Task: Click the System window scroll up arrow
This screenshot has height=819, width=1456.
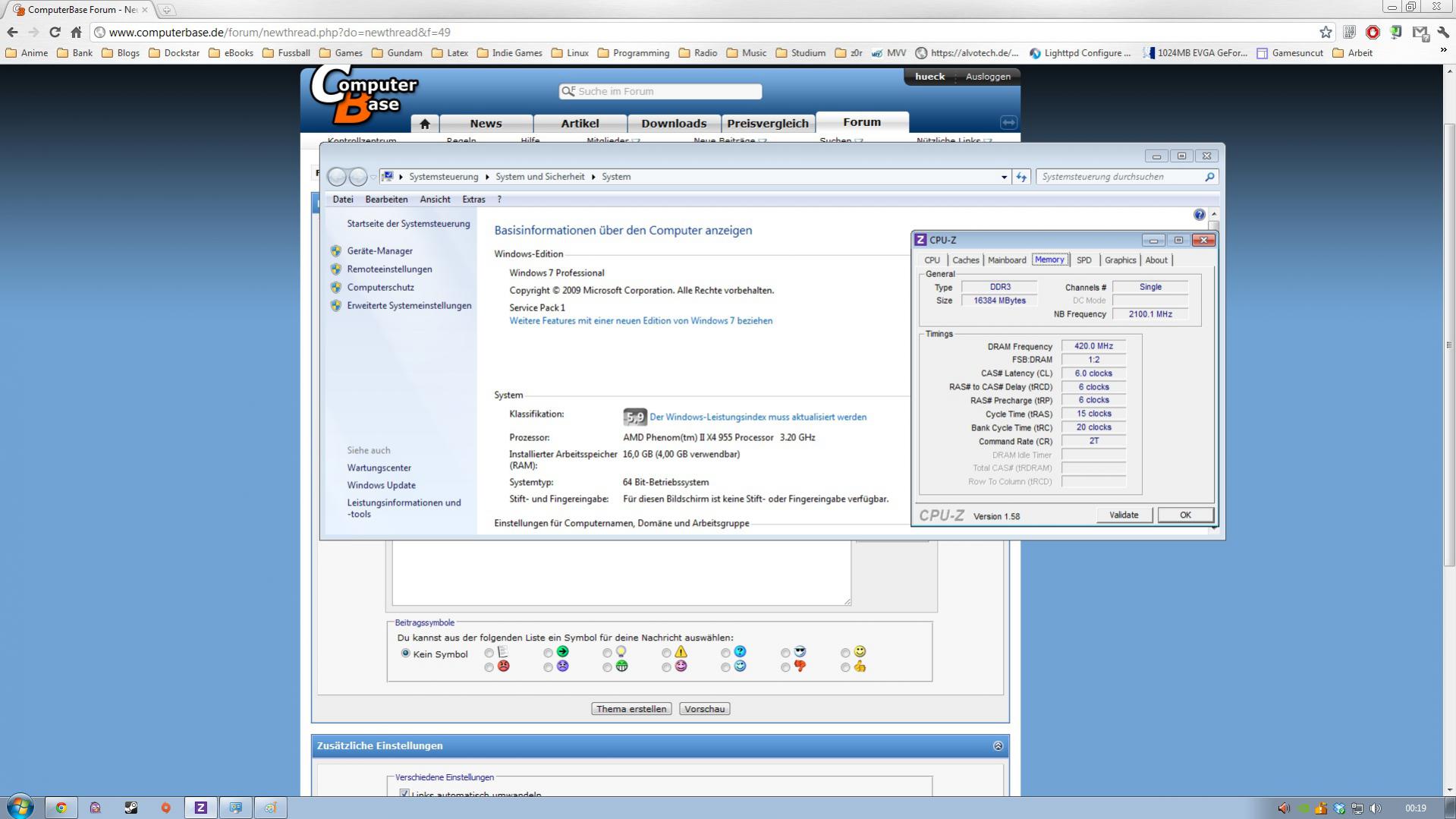Action: (x=1213, y=215)
